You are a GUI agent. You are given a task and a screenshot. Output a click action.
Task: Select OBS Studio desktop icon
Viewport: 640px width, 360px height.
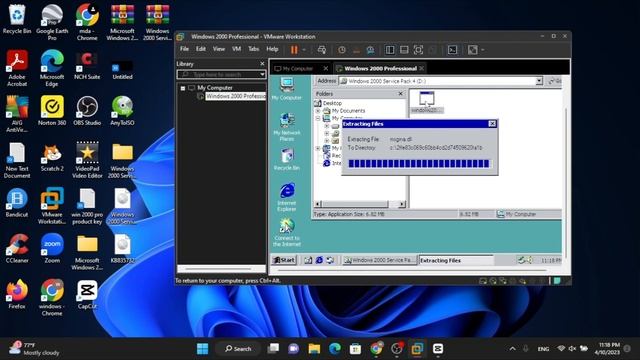click(87, 111)
